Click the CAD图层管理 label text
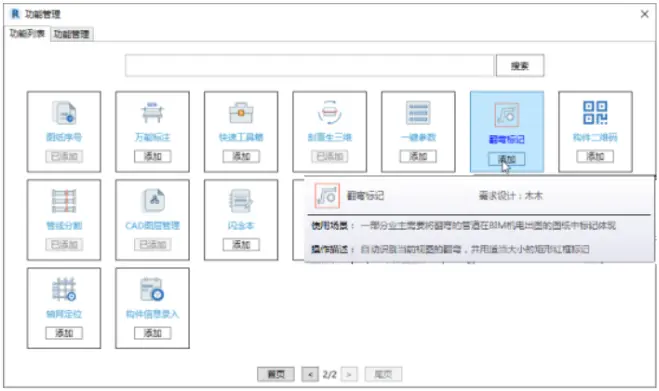 pyautogui.click(x=153, y=226)
